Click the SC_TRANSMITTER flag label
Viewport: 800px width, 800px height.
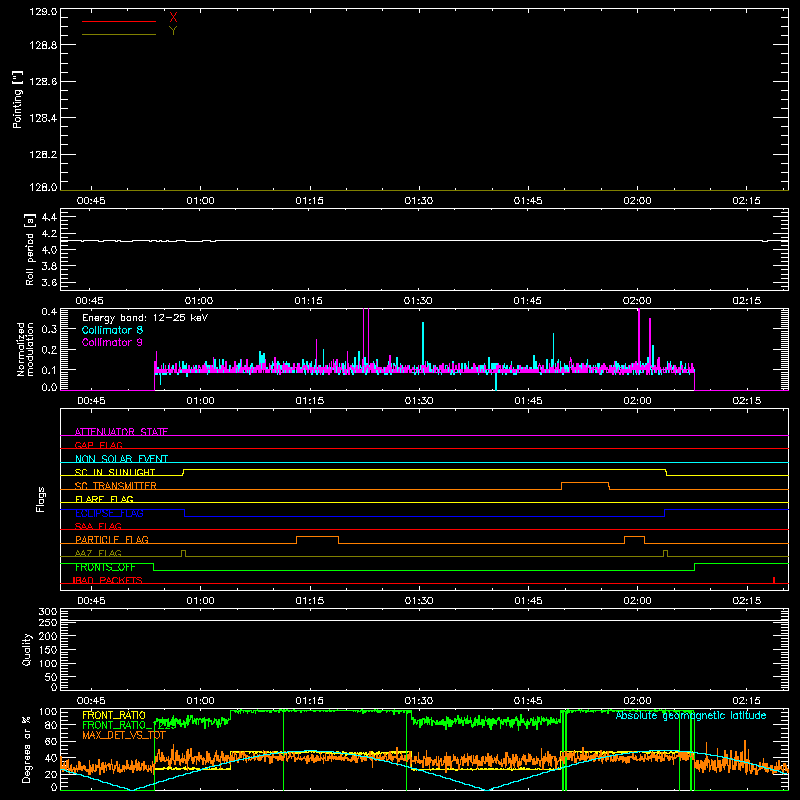click(x=116, y=485)
